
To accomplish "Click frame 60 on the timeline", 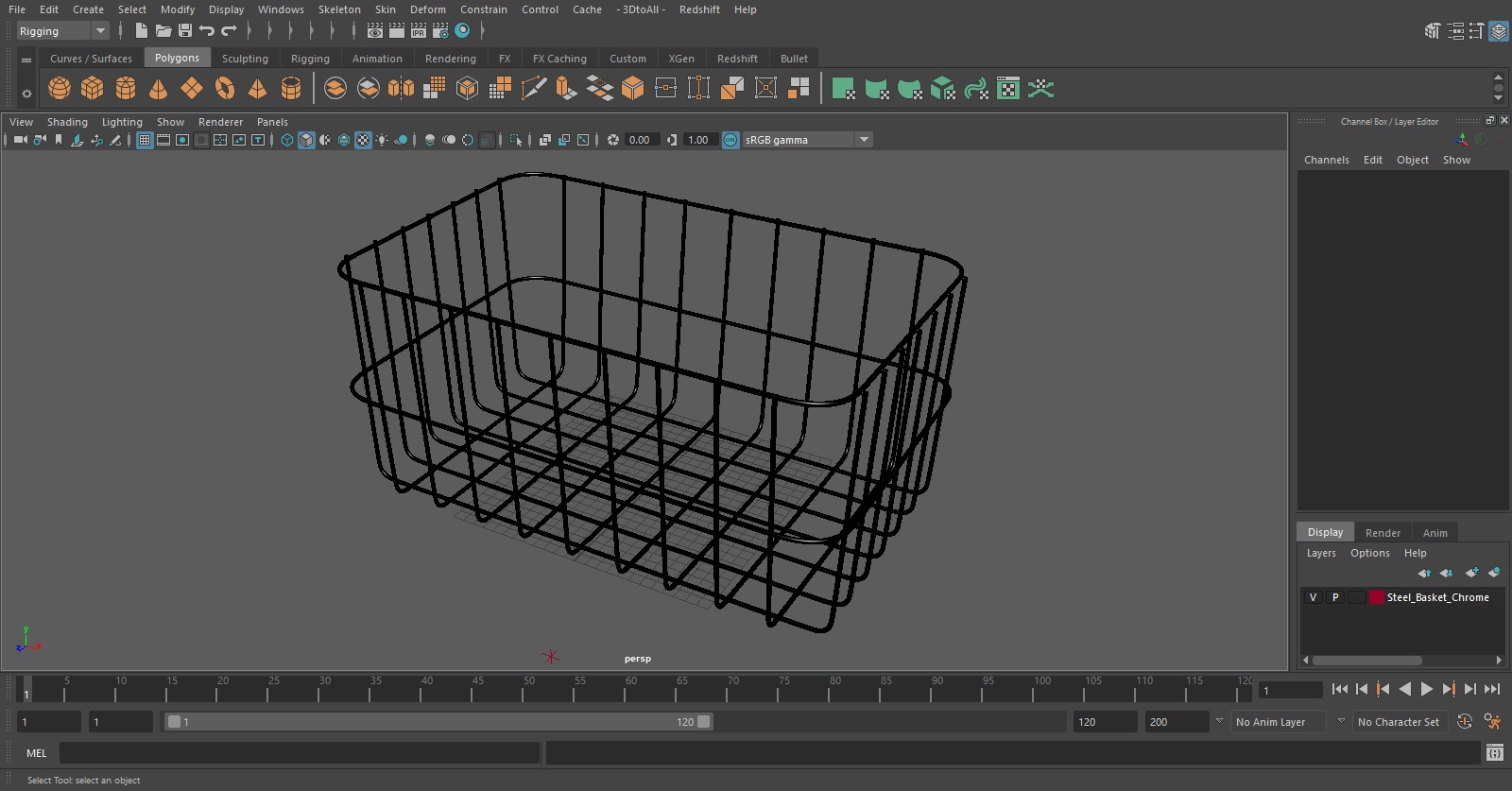I will pos(625,689).
